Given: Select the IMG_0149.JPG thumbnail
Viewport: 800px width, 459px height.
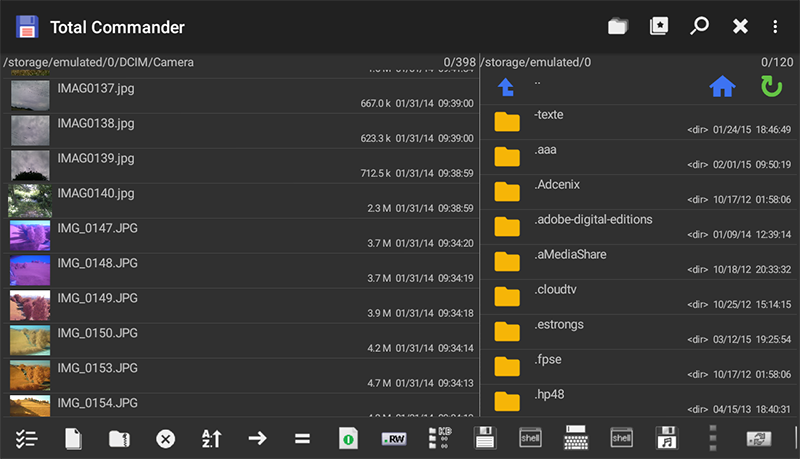Looking at the screenshot, I should point(30,305).
